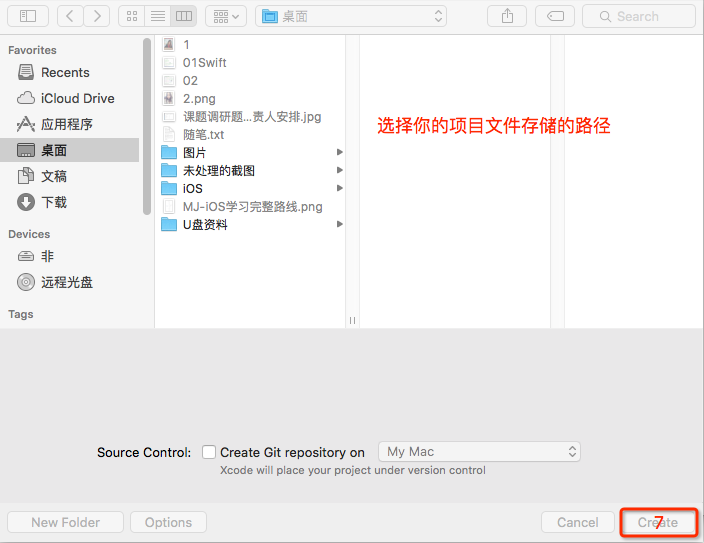704x543 pixels.
Task: Open the 图片 folder
Action: tap(251, 153)
